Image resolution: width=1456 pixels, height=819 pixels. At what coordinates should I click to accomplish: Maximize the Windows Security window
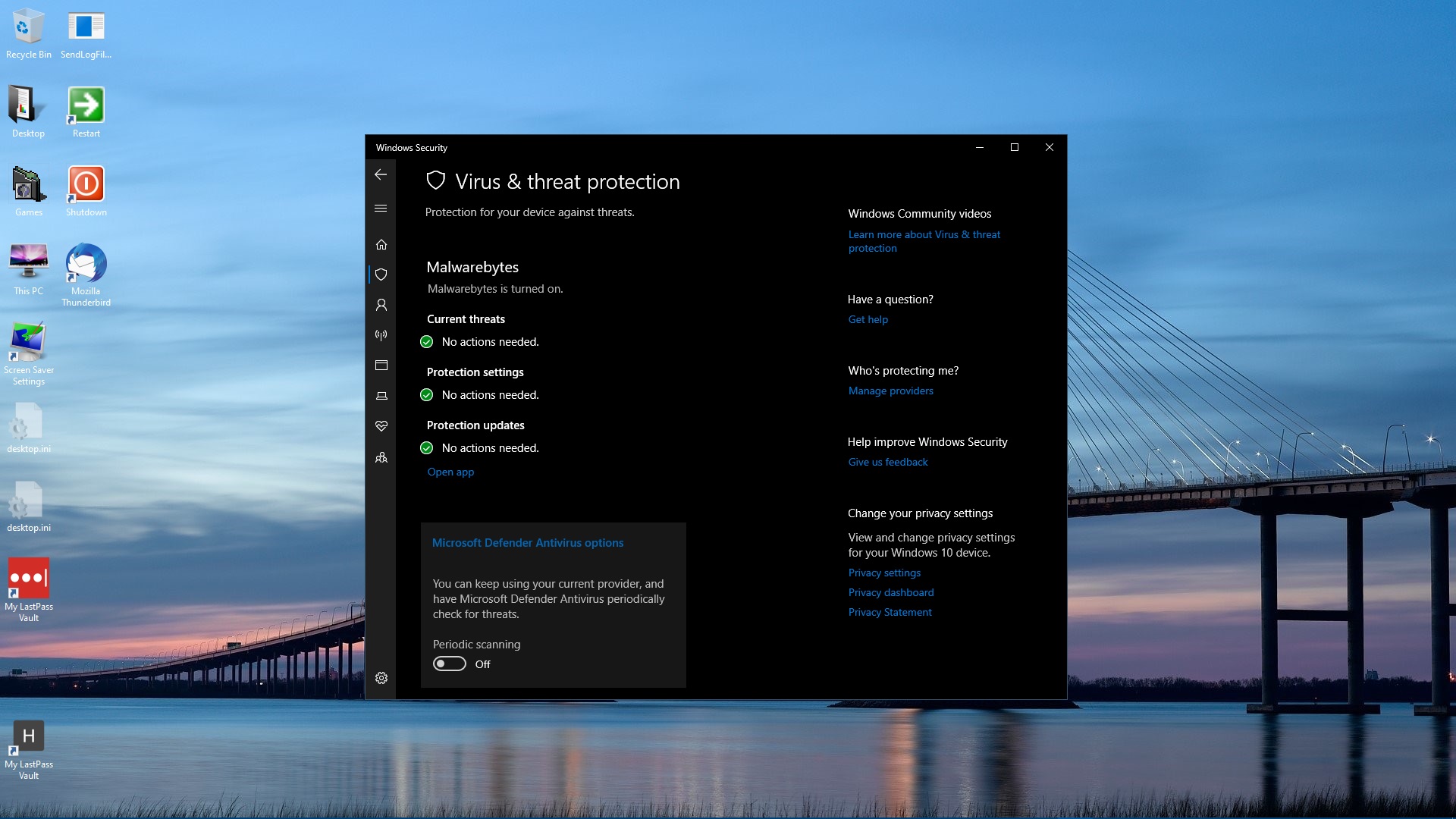click(1015, 147)
